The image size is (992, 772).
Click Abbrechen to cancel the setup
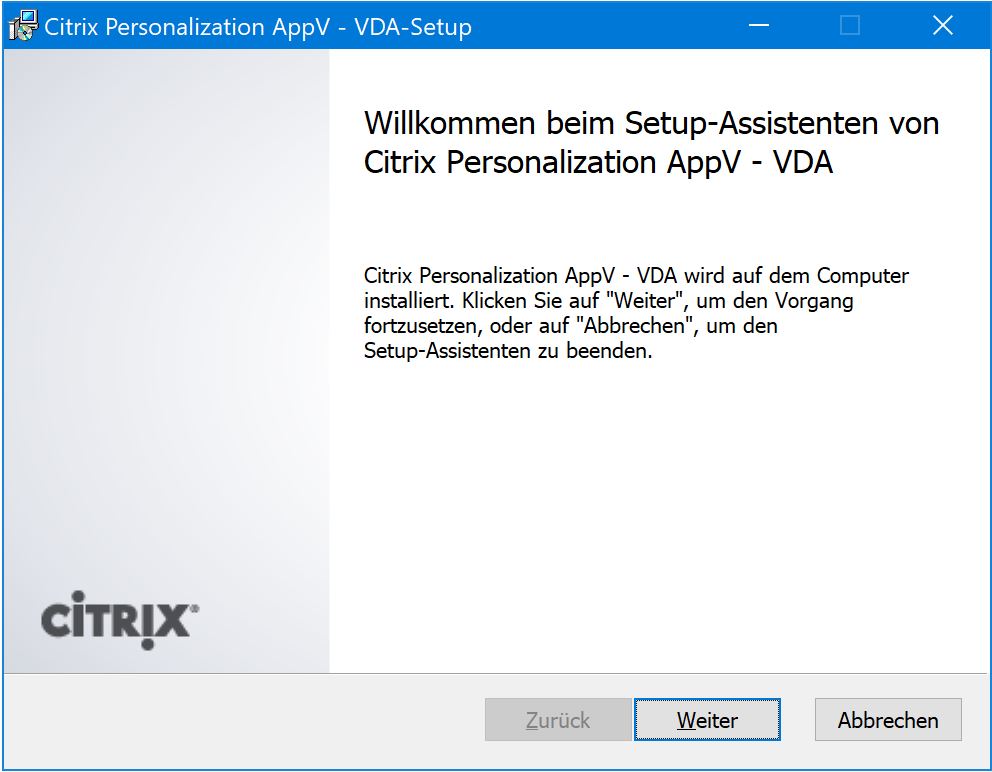tap(888, 720)
